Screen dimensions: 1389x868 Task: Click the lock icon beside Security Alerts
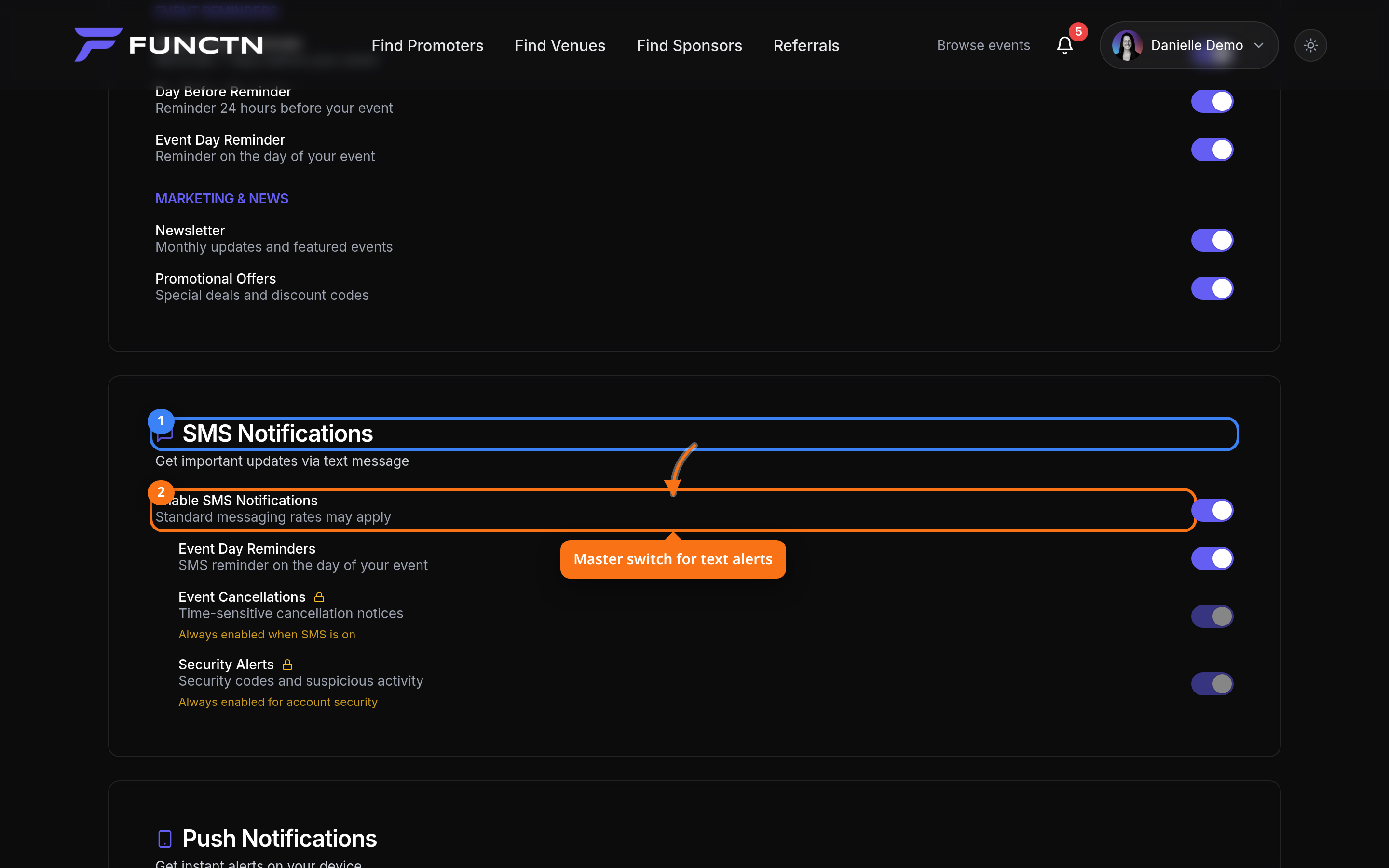287,665
